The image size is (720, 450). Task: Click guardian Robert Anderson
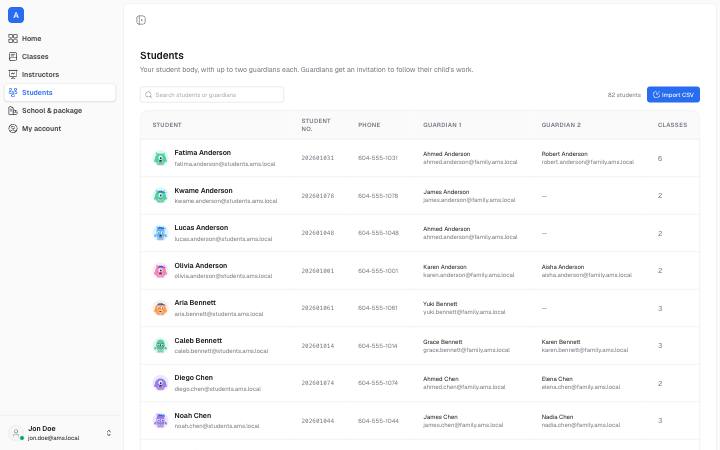pos(564,154)
